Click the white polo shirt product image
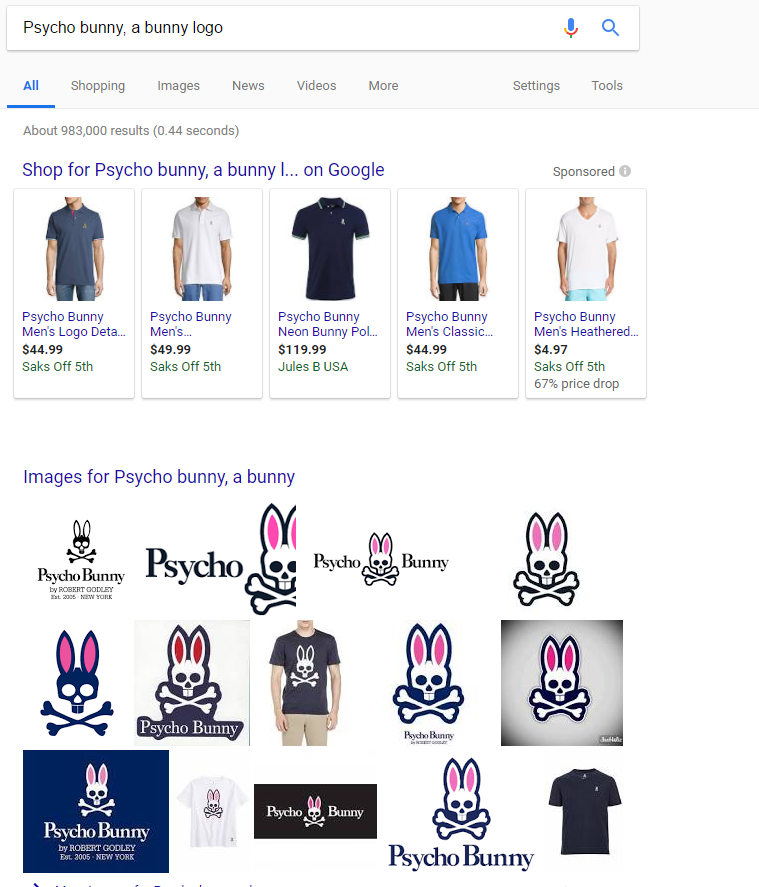 (202, 248)
